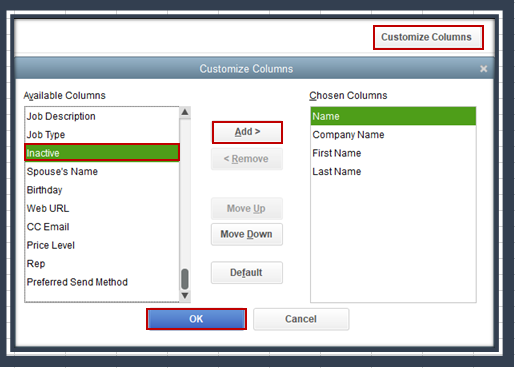Click the scroll down arrow of Available Columns
The height and width of the screenshot is (368, 515).
(185, 296)
